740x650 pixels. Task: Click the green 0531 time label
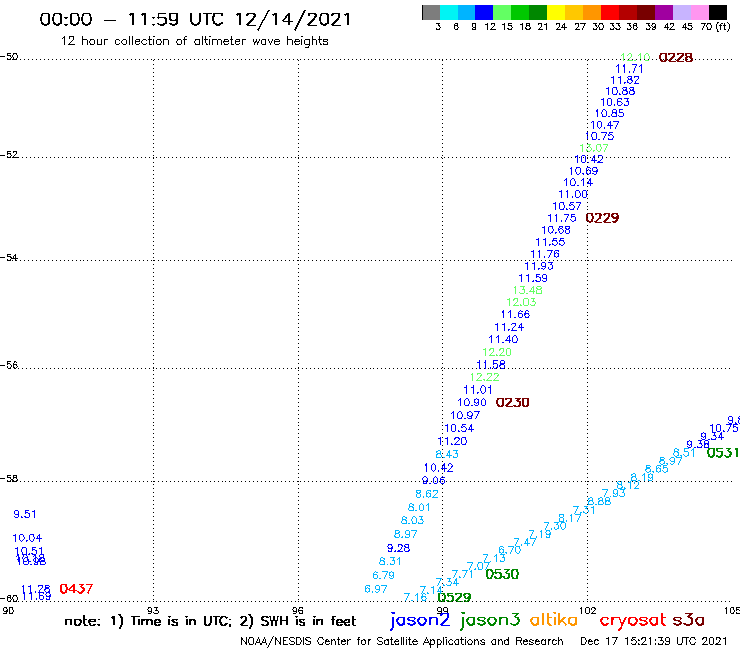point(723,453)
